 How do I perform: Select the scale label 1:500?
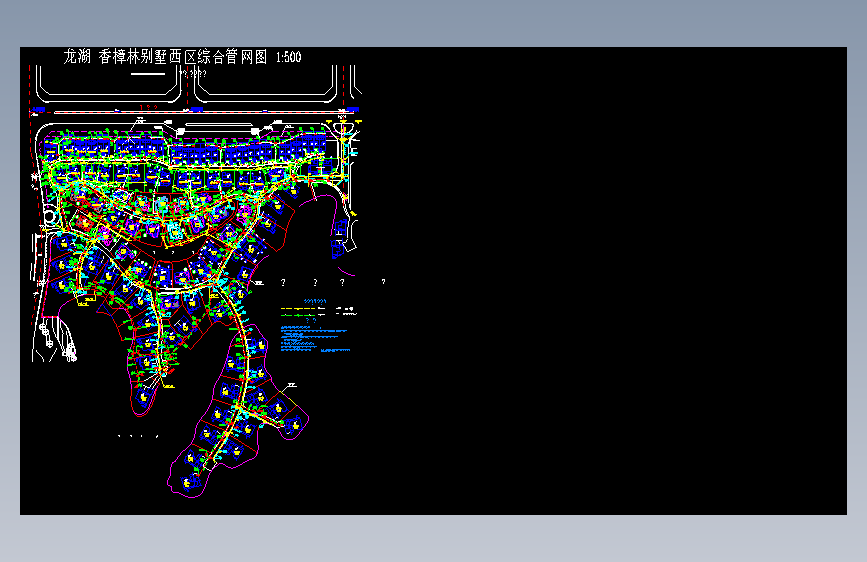289,58
